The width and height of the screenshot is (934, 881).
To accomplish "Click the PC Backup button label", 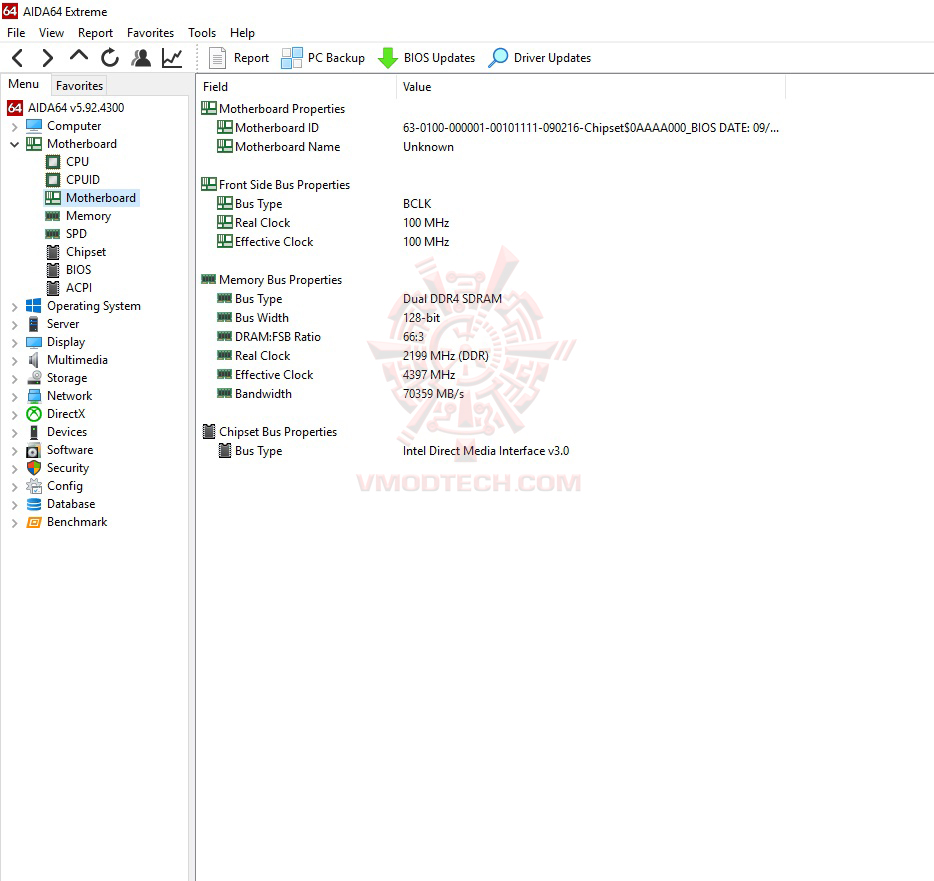I will [336, 58].
